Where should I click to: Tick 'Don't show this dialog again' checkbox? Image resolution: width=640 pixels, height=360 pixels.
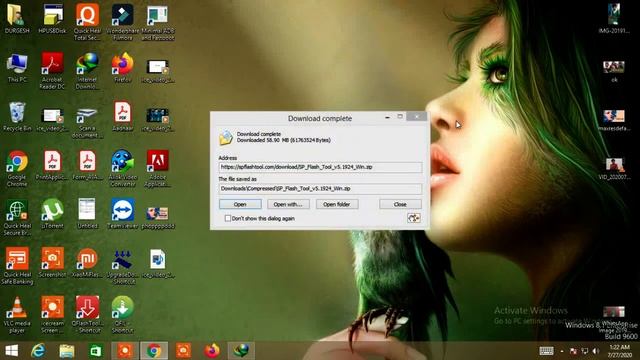point(228,218)
